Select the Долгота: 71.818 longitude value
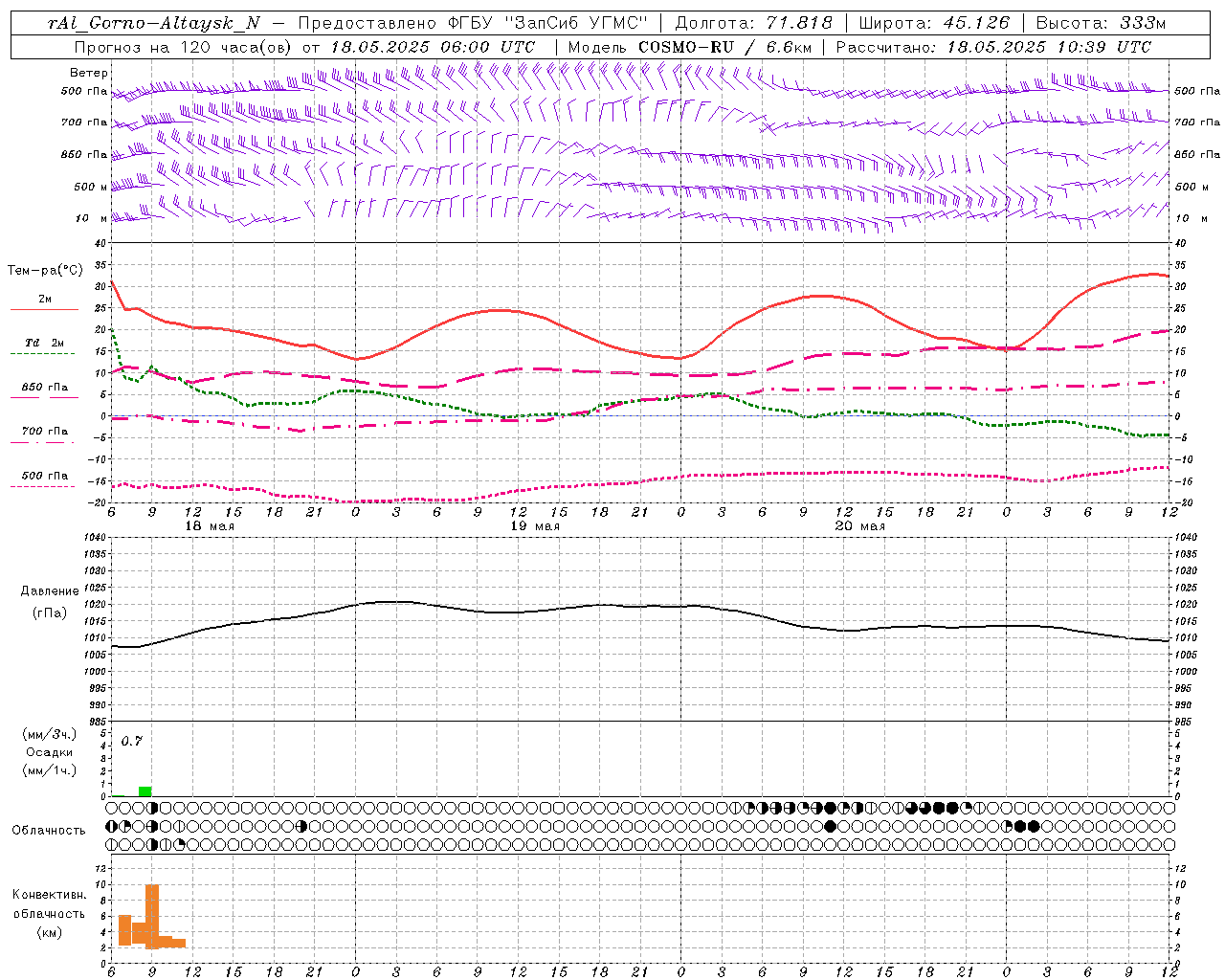1225x980 pixels. point(754,23)
